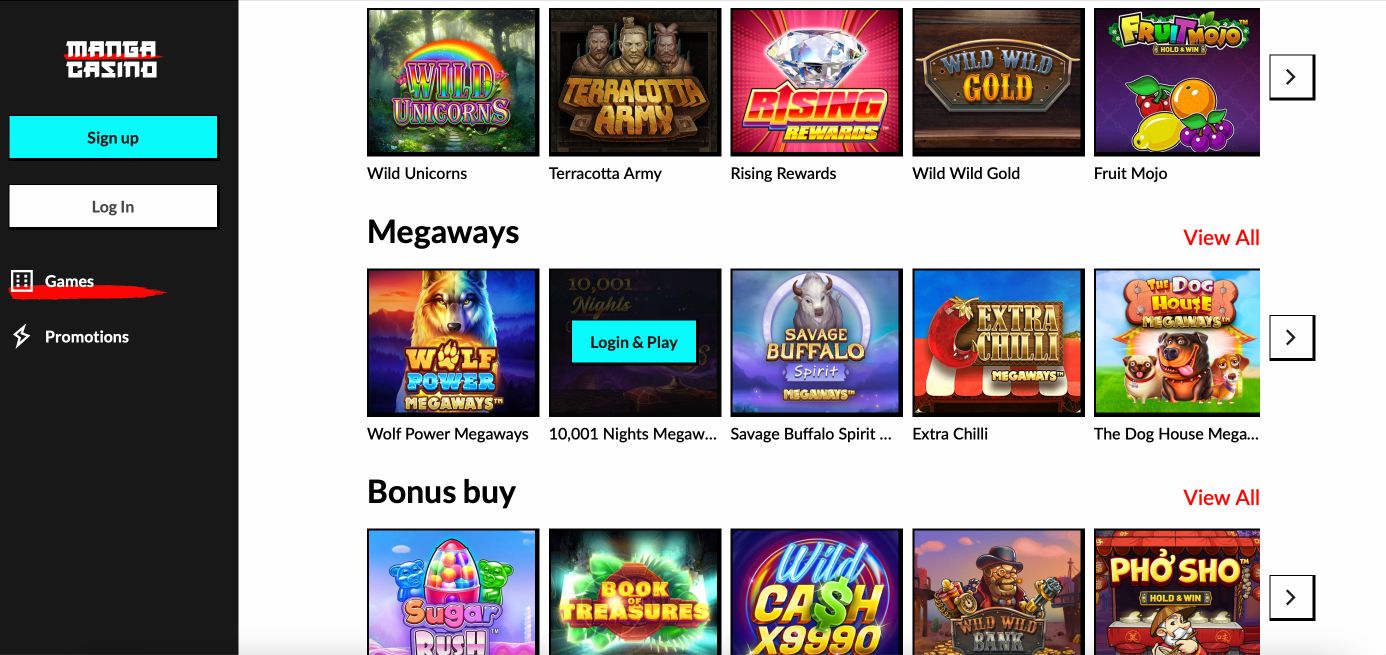This screenshot has width=1386, height=655.
Task: Open the Wild Unicorns game thumbnail
Action: 453,82
